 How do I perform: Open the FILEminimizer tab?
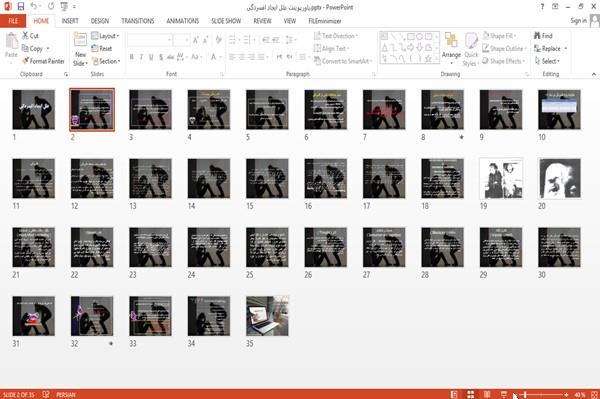point(325,21)
